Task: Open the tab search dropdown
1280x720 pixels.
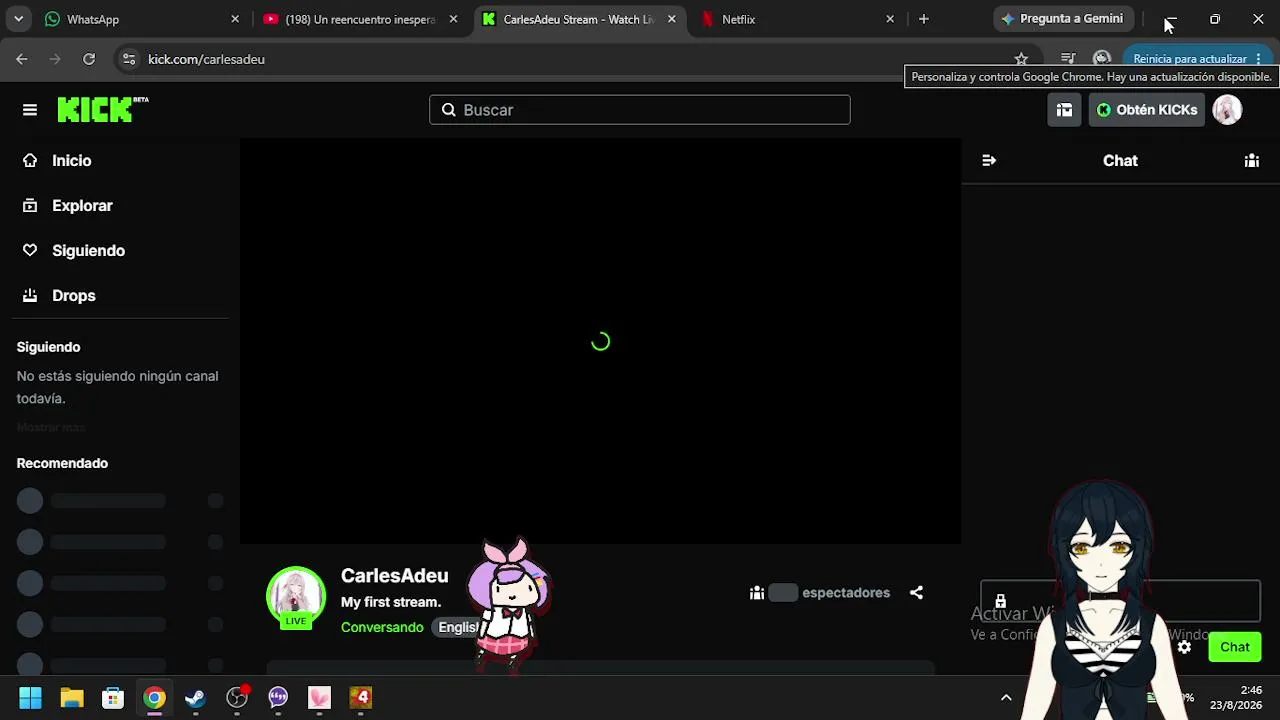Action: tap(18, 19)
